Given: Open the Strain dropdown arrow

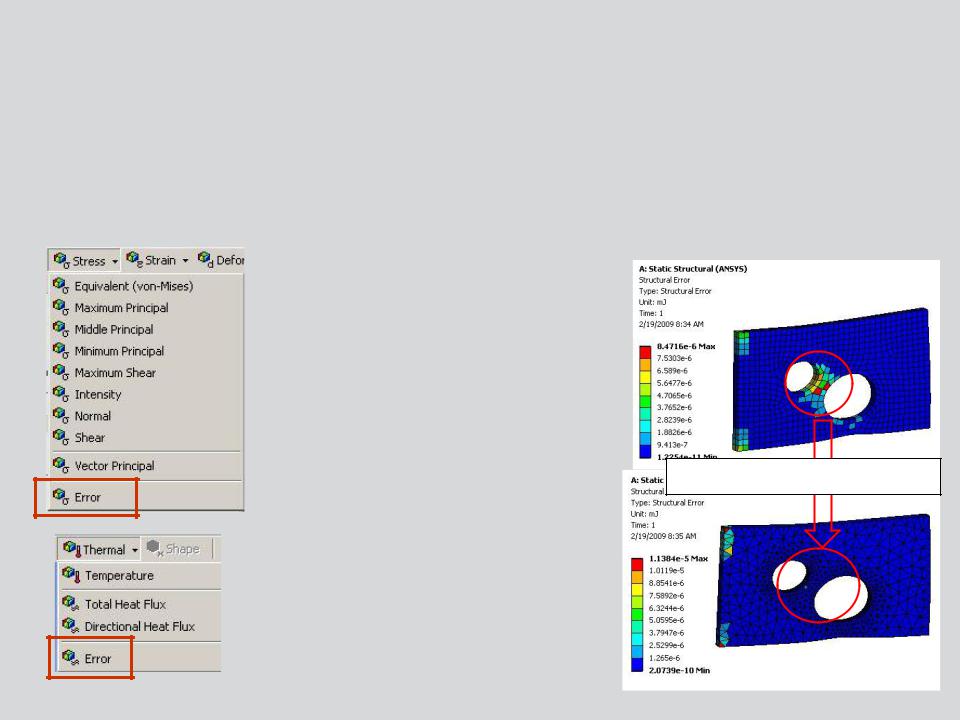Looking at the screenshot, I should point(185,261).
